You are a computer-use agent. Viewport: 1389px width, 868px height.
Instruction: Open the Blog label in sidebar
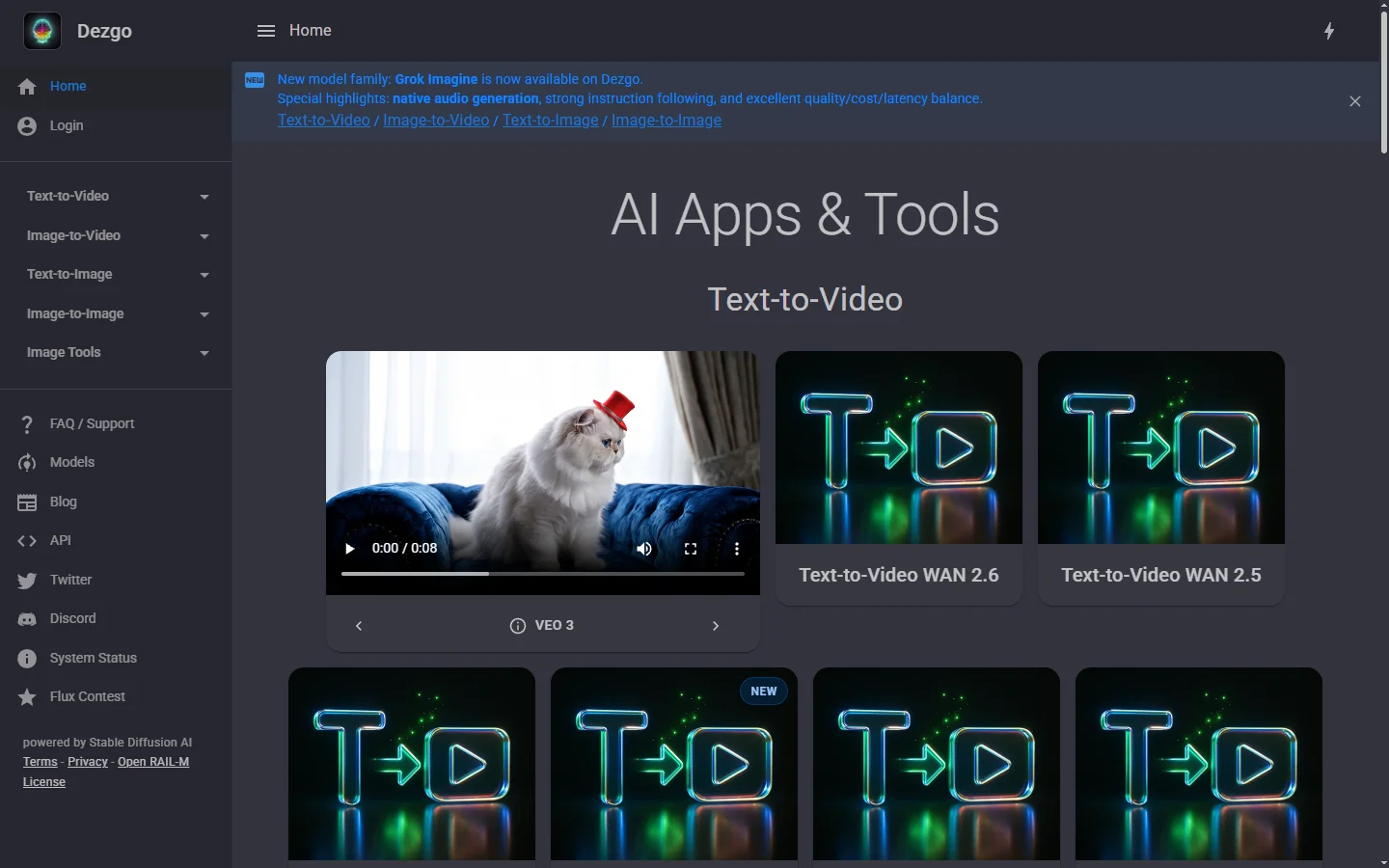point(63,502)
